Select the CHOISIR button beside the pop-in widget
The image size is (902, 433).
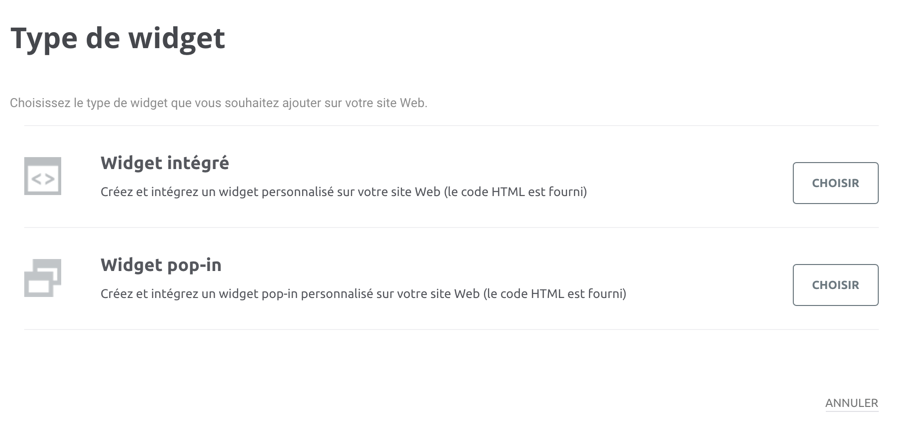pos(835,285)
